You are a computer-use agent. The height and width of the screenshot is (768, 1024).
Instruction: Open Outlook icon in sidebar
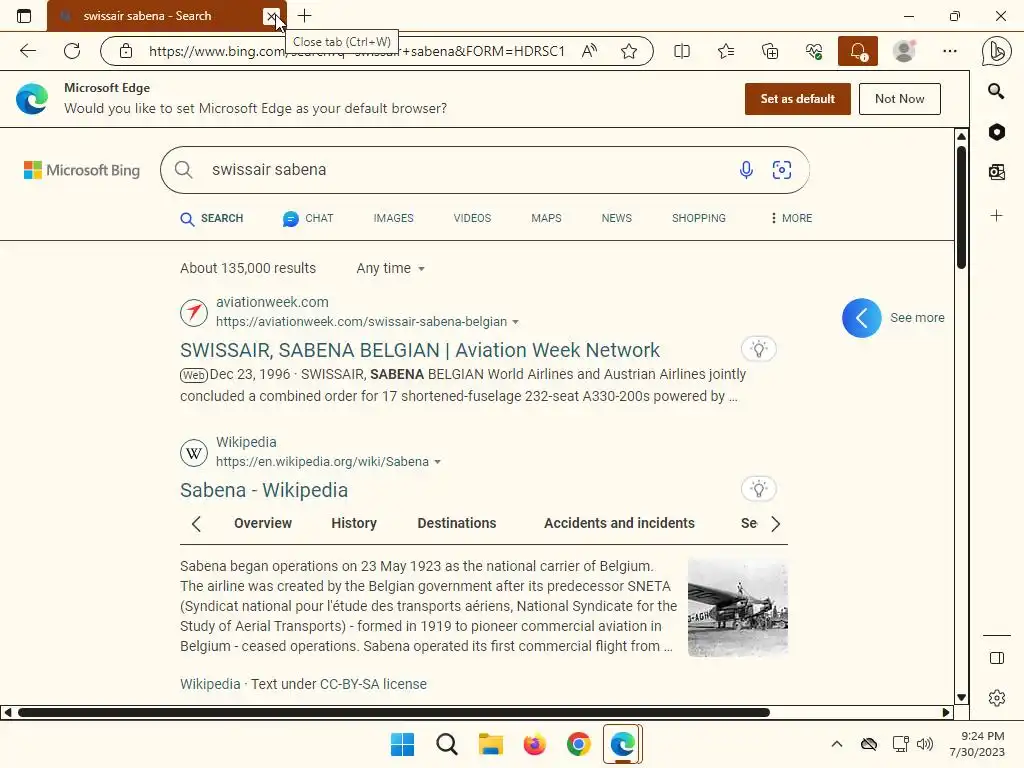click(x=997, y=172)
